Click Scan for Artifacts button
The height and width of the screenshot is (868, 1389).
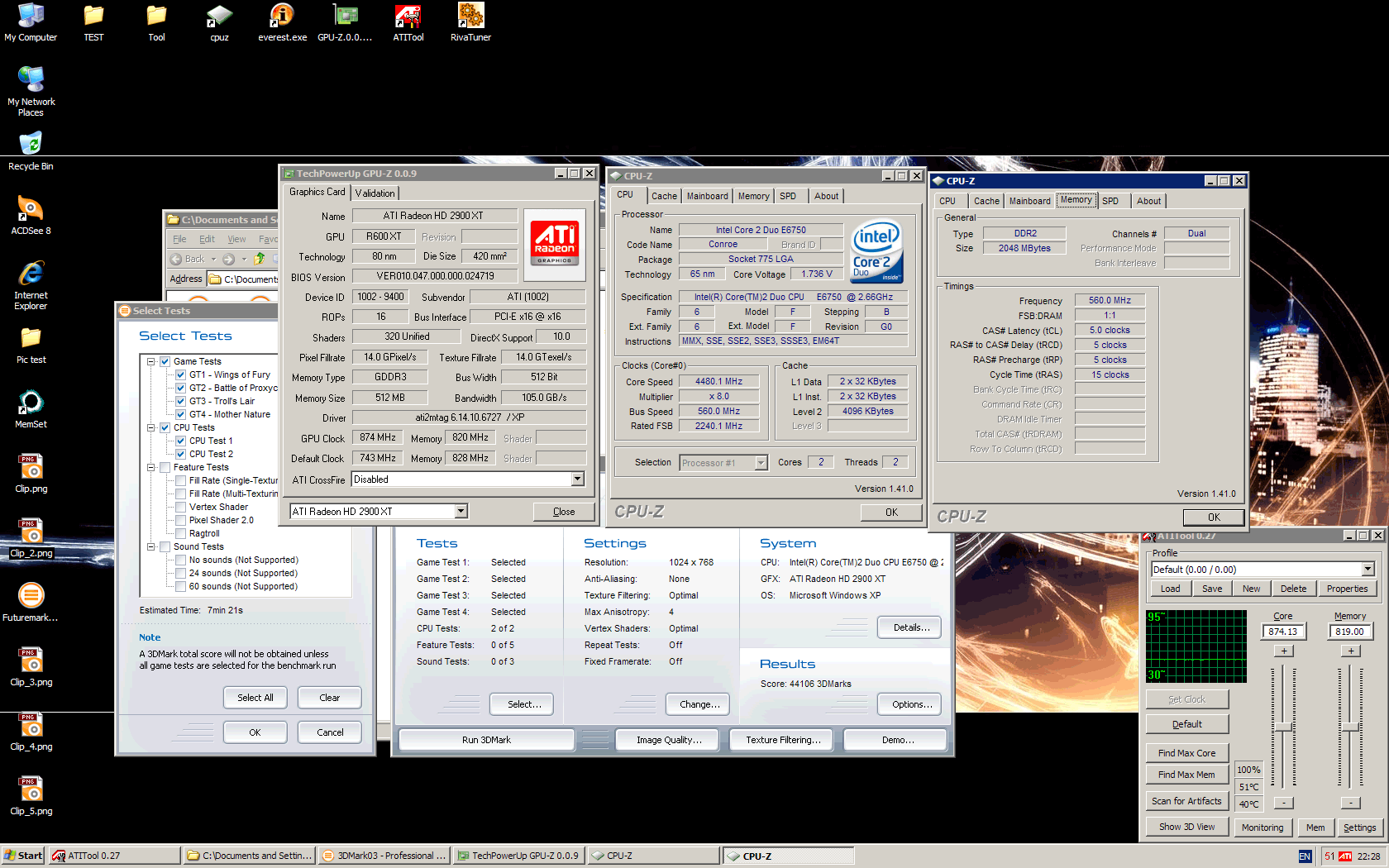point(1187,801)
